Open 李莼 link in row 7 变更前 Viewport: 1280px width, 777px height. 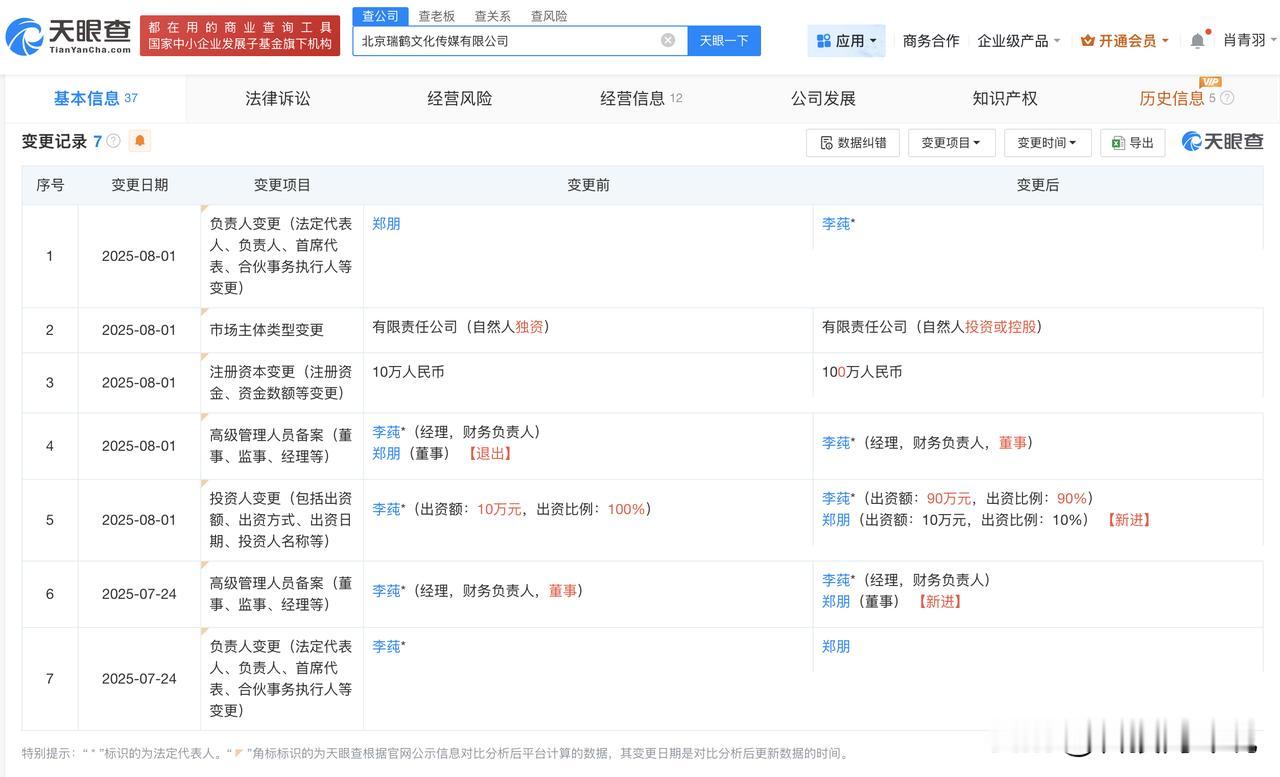pyautogui.click(x=386, y=647)
